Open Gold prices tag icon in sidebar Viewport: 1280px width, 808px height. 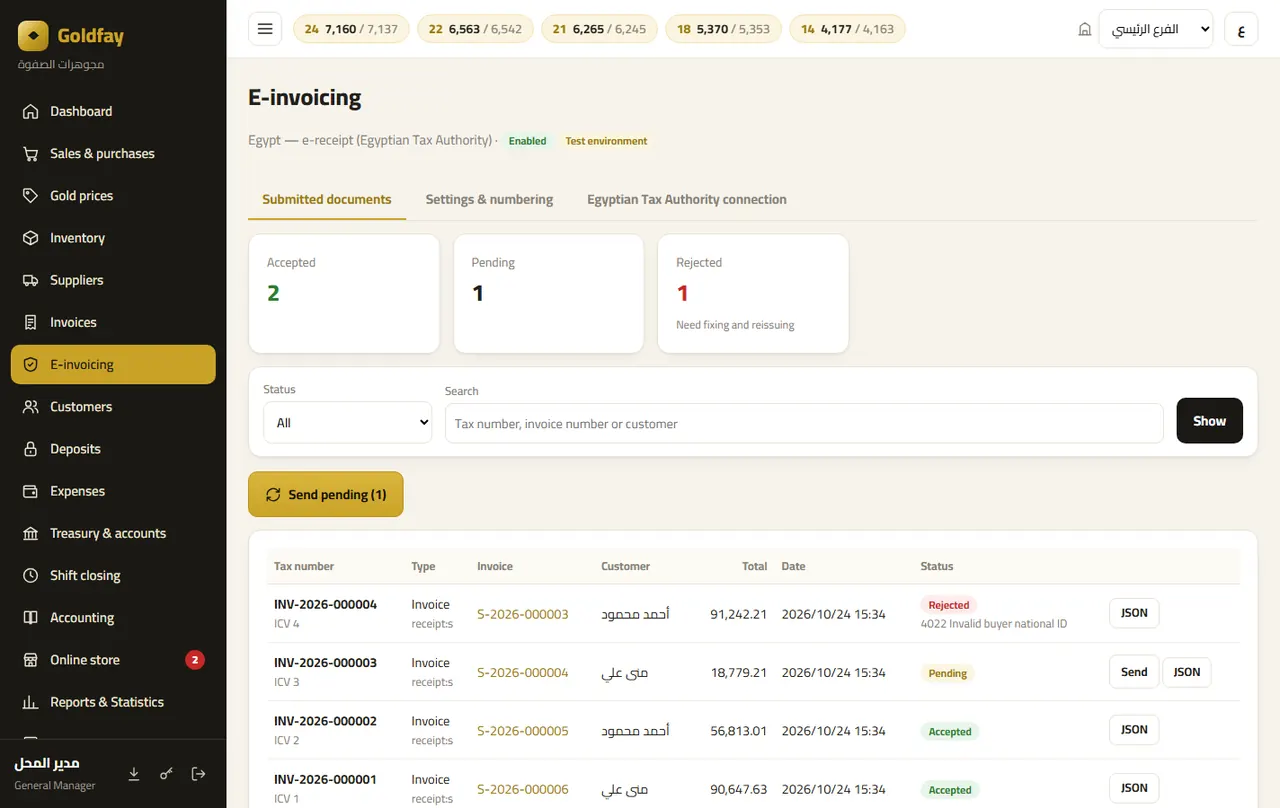[x=31, y=196]
